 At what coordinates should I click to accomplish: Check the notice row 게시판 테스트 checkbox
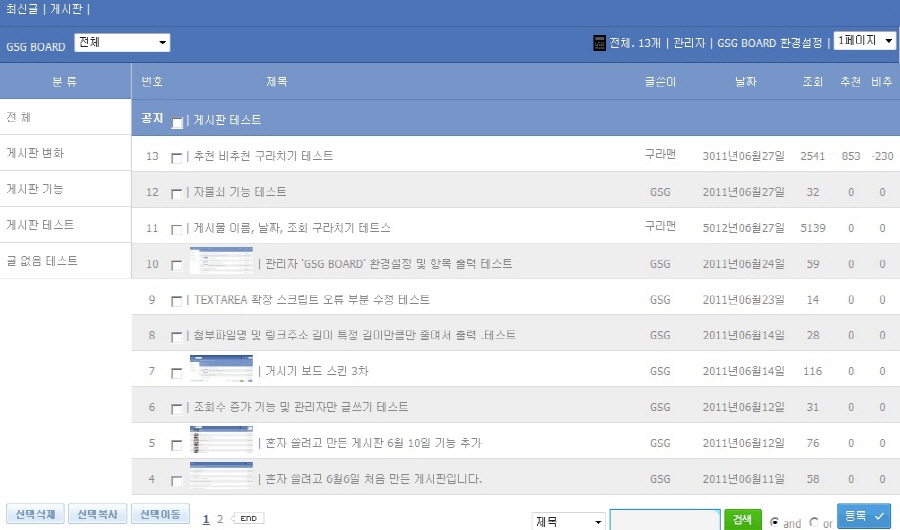pos(177,122)
